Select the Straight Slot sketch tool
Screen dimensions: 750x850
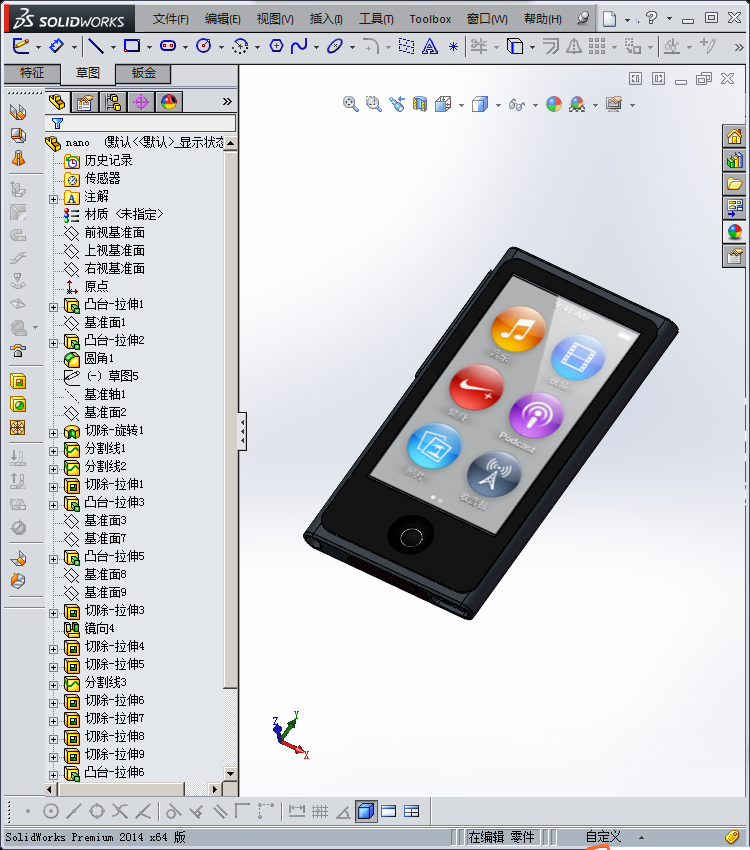click(168, 46)
